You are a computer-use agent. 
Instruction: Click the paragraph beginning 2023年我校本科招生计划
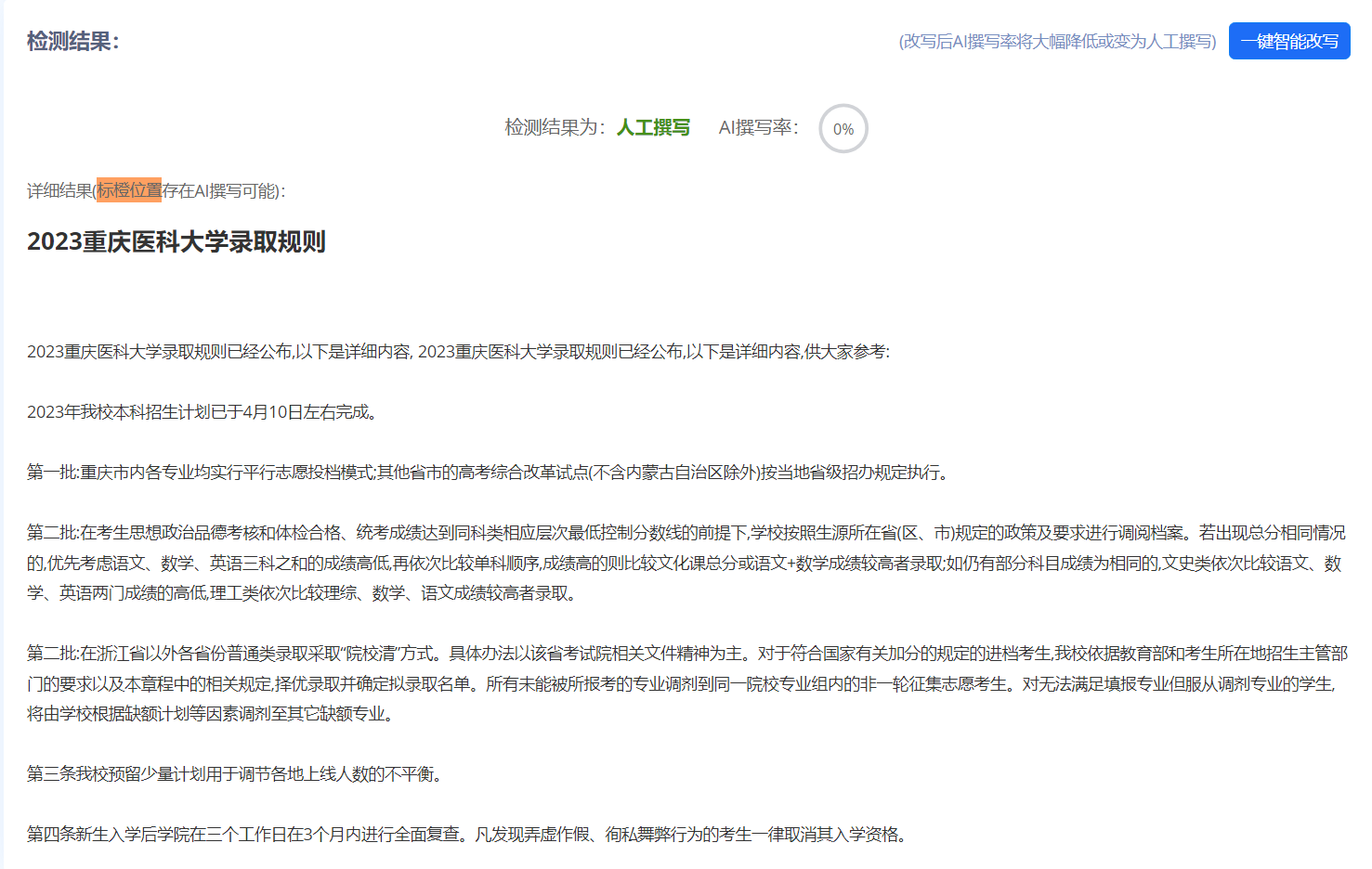coord(203,412)
